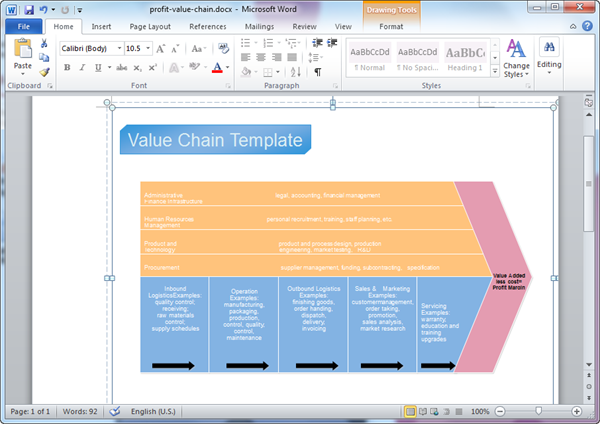Open the Font dialog launcher

pos(228,86)
